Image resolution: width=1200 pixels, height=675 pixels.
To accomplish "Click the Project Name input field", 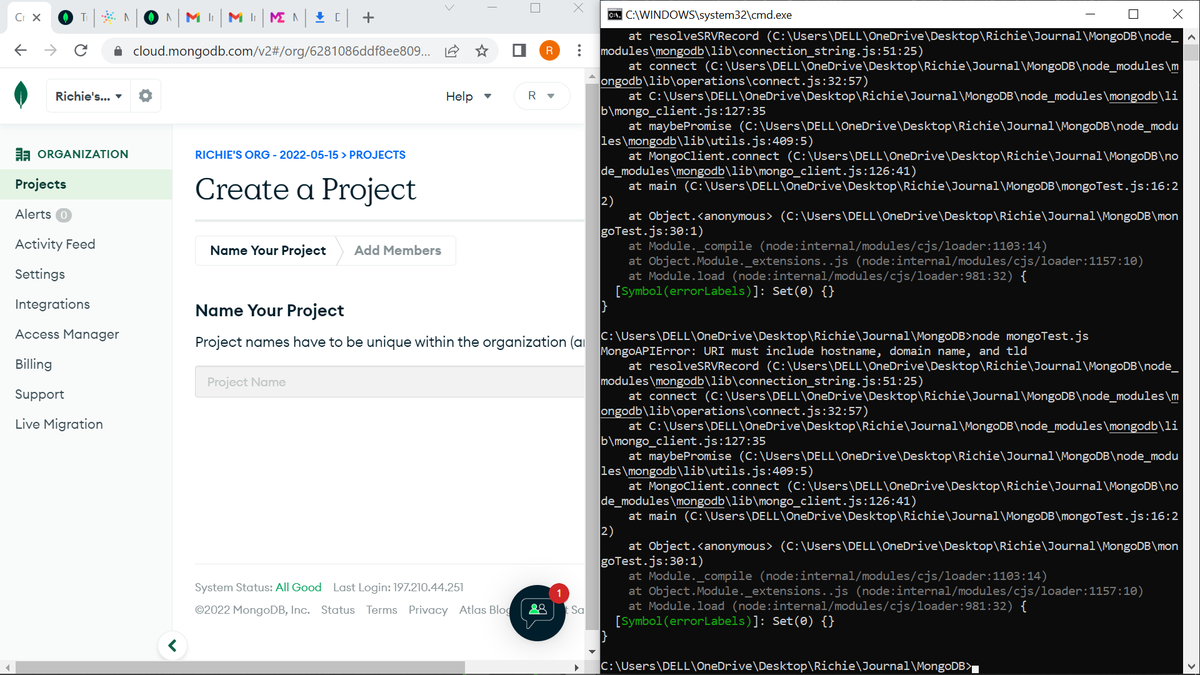I will point(390,382).
